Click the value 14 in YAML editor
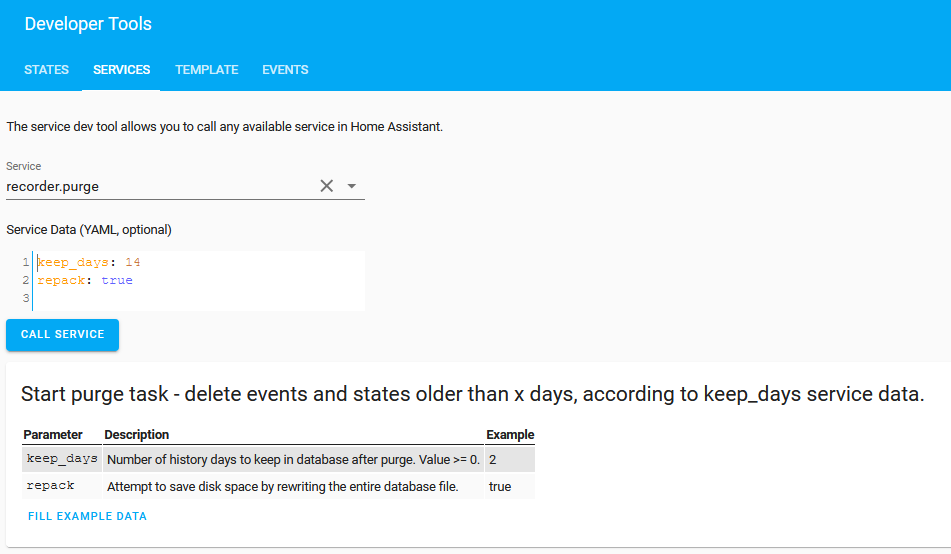Image resolution: width=951 pixels, height=554 pixels. tap(133, 262)
